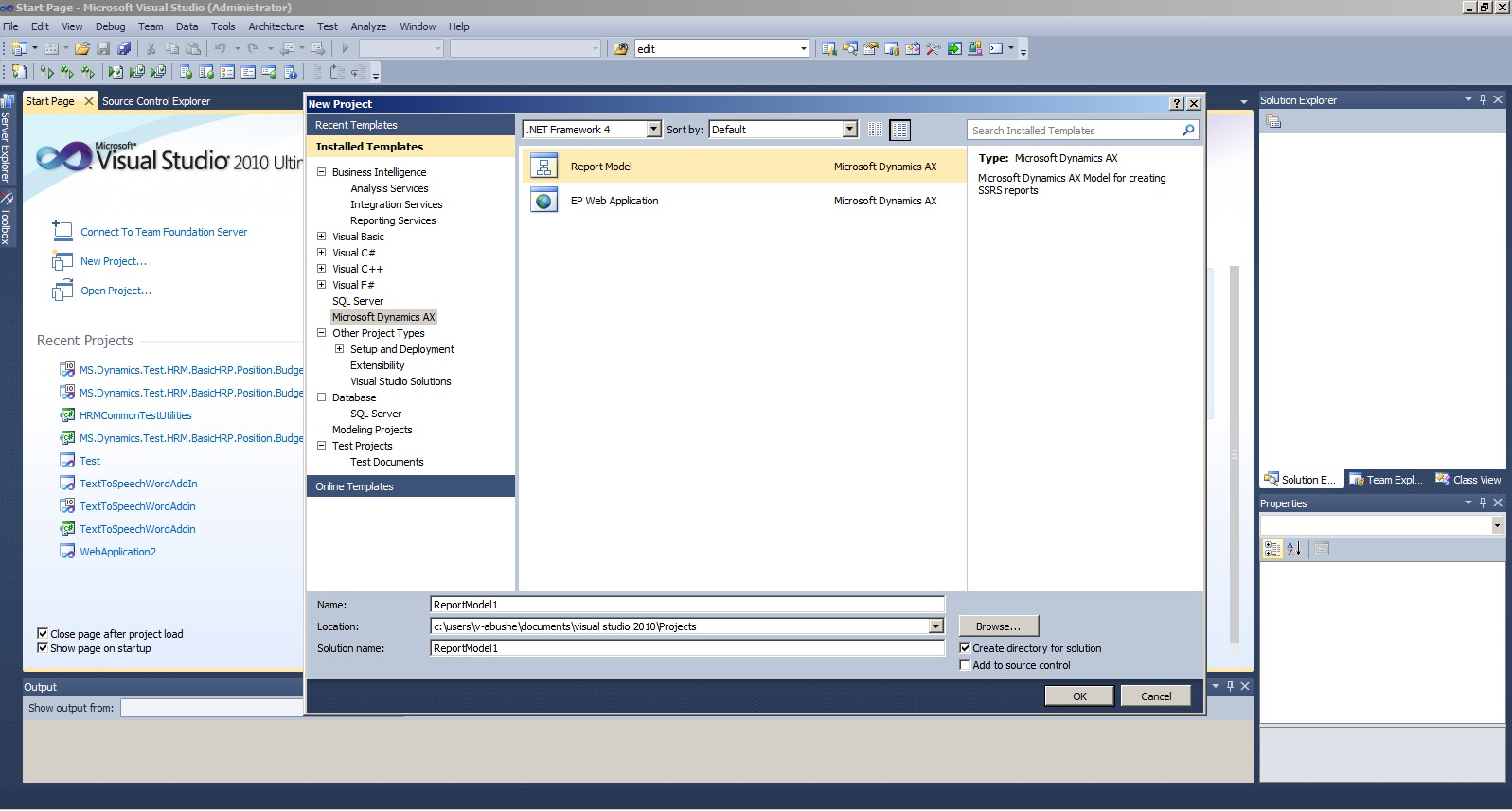Click the Save disk icon in toolbar
Viewport: 1512px width, 811px height.
click(103, 48)
